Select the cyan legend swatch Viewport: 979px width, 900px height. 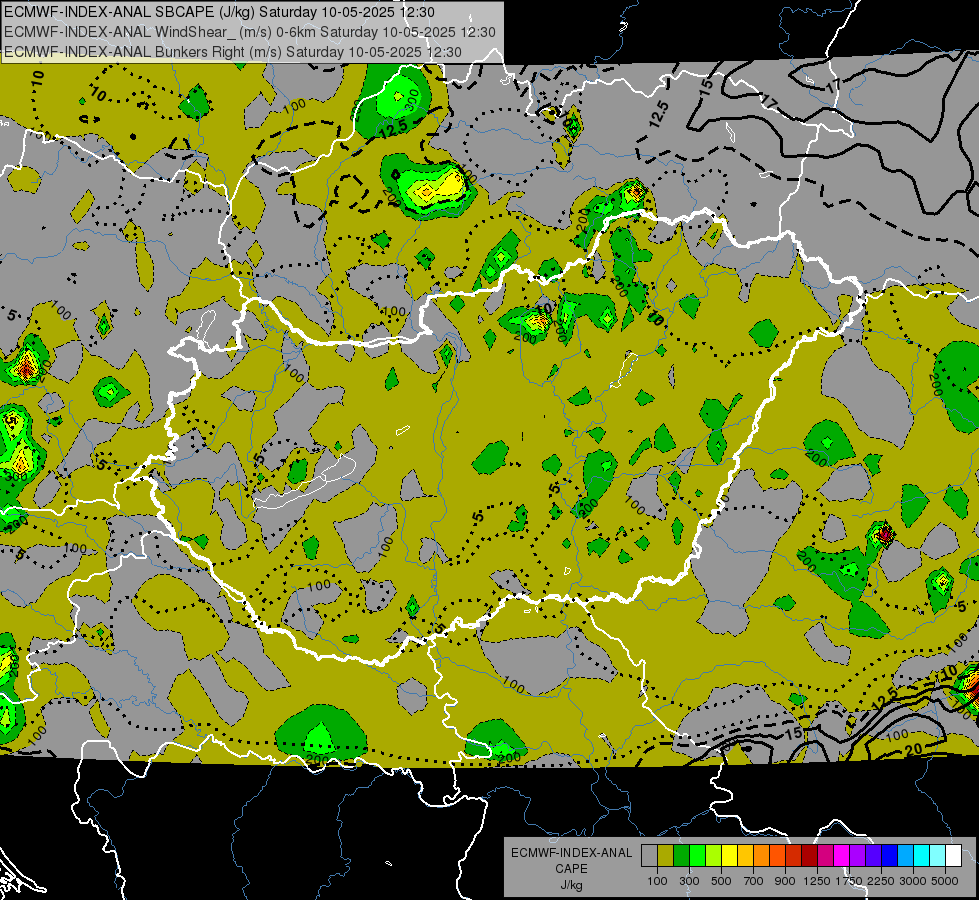922,855
